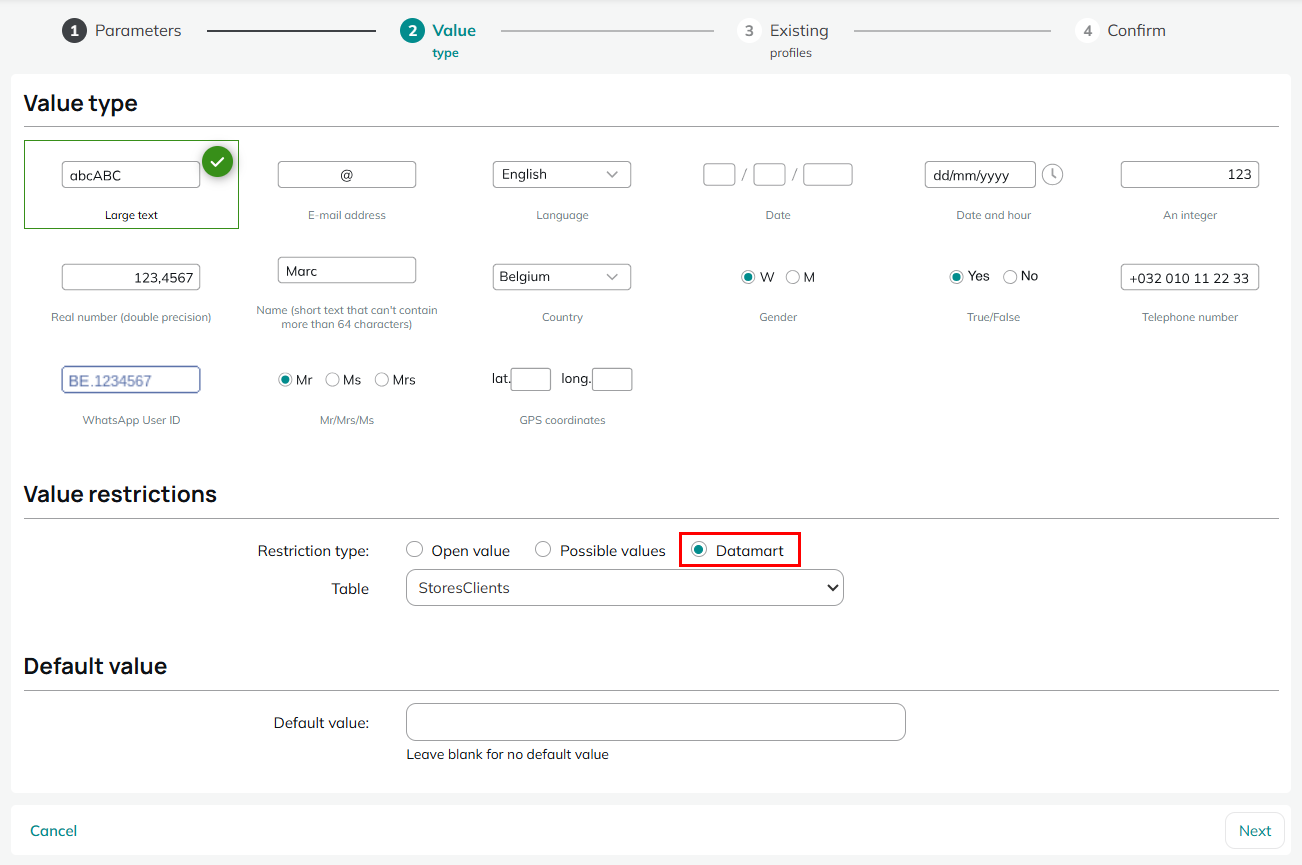Select the Ms title radio button
The width and height of the screenshot is (1302, 865).
pos(333,380)
